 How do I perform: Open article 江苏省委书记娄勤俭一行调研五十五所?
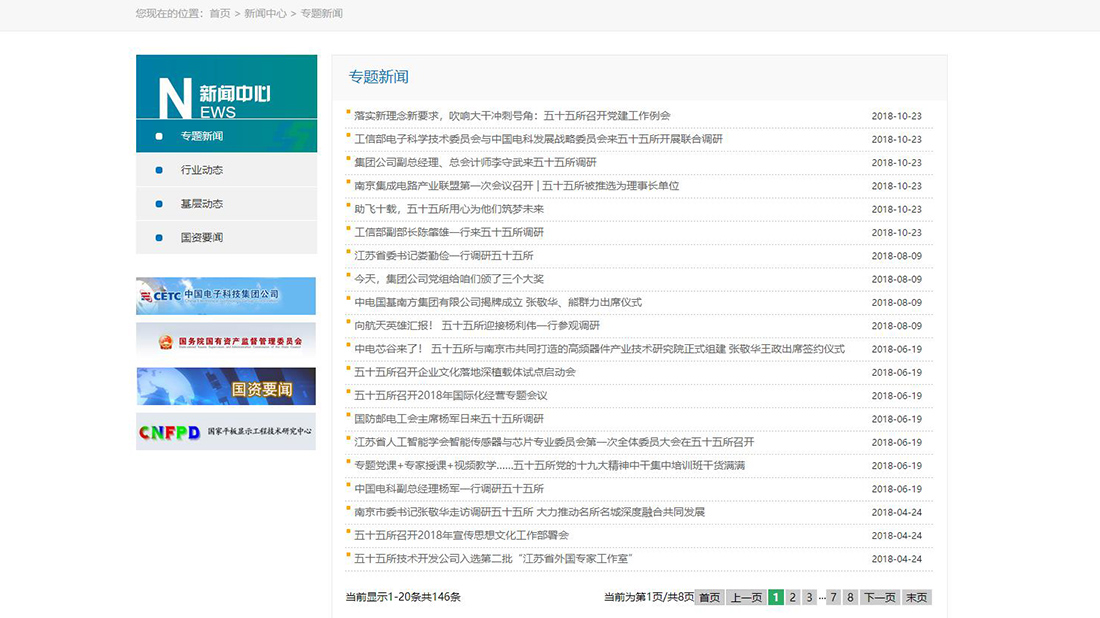(x=443, y=255)
